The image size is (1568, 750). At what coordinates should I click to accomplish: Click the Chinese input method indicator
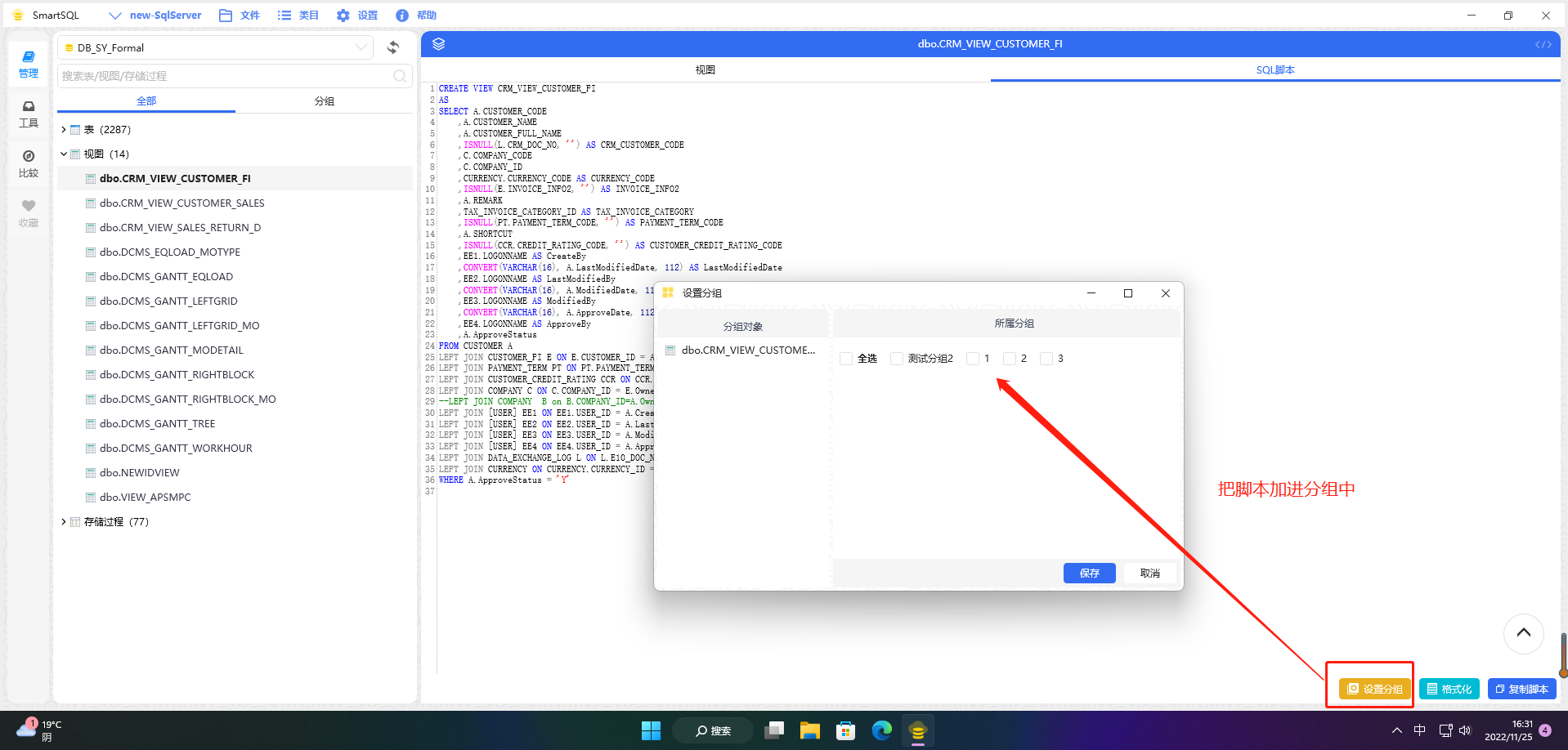[x=1419, y=730]
